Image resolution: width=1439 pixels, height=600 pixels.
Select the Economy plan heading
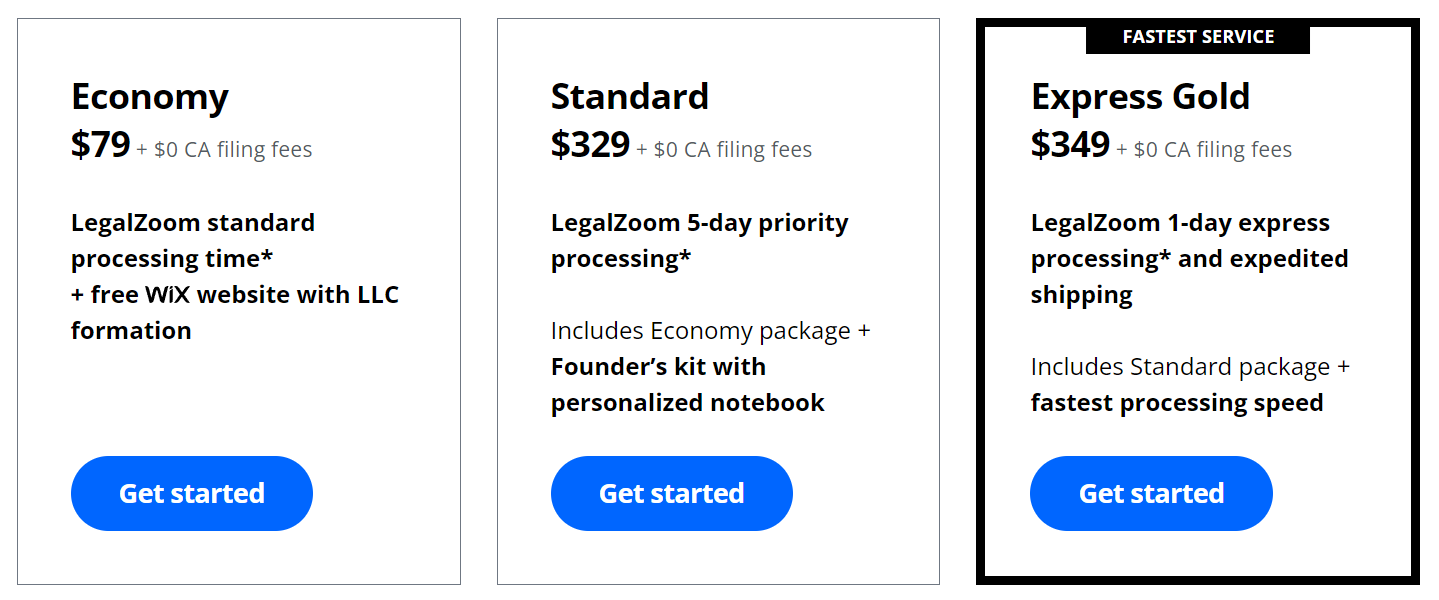(150, 97)
